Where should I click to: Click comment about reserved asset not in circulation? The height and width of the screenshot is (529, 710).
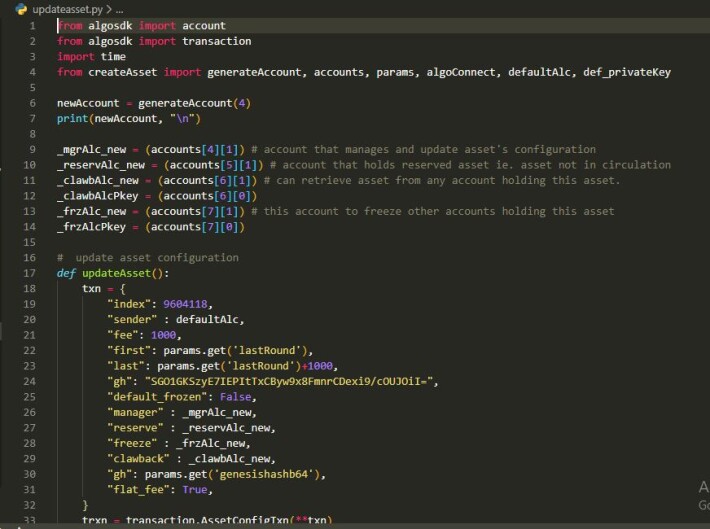(x=470, y=165)
